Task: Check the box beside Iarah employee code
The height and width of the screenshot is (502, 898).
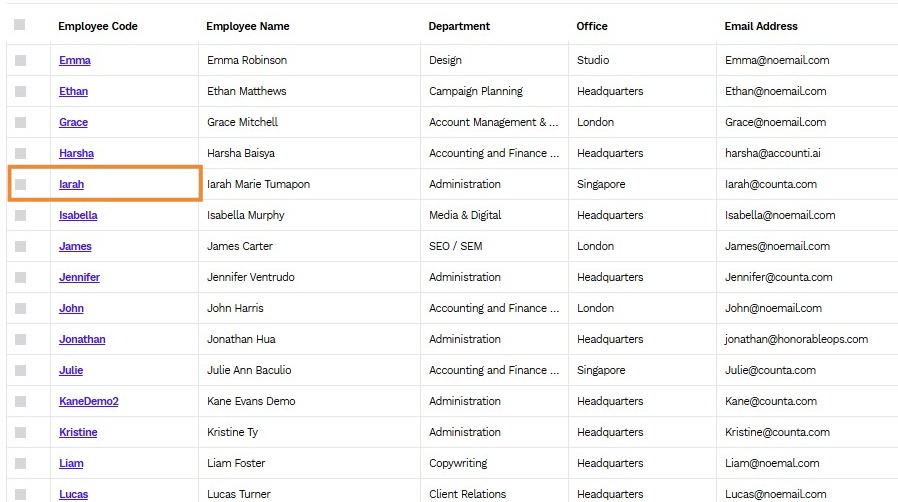Action: click(x=21, y=184)
